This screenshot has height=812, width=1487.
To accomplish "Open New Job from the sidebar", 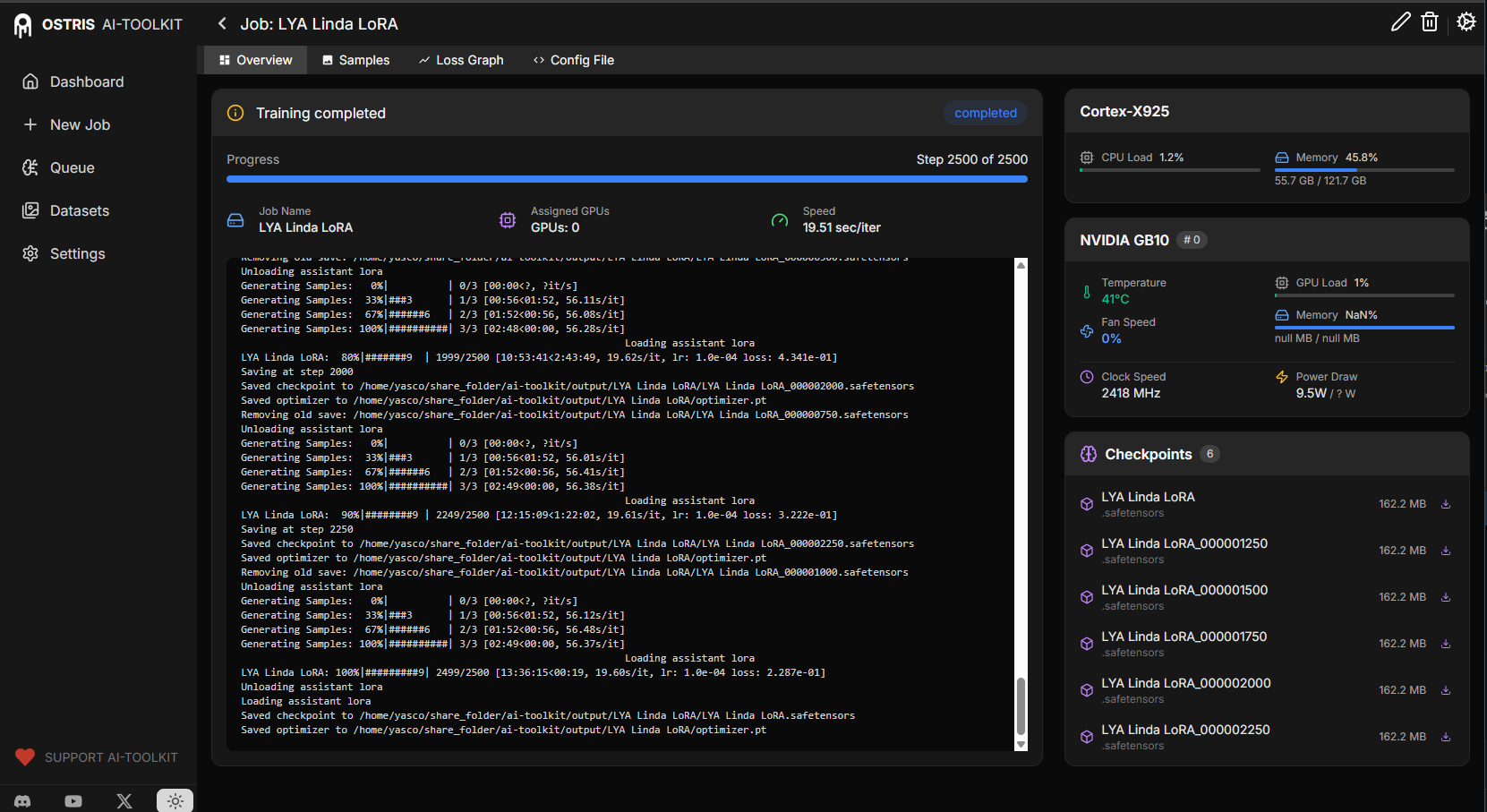I will coord(79,124).
